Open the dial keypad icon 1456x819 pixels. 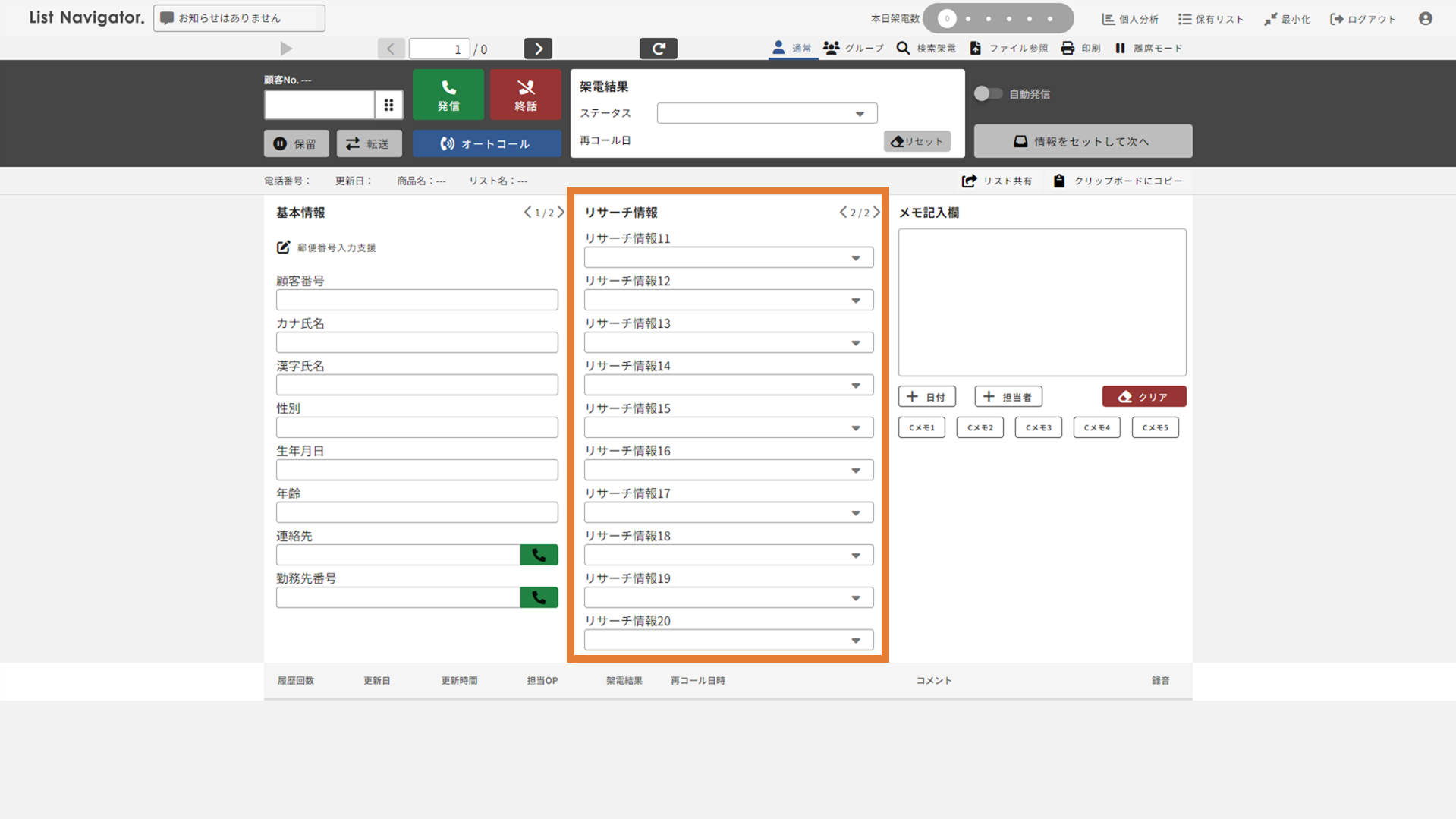coord(388,105)
